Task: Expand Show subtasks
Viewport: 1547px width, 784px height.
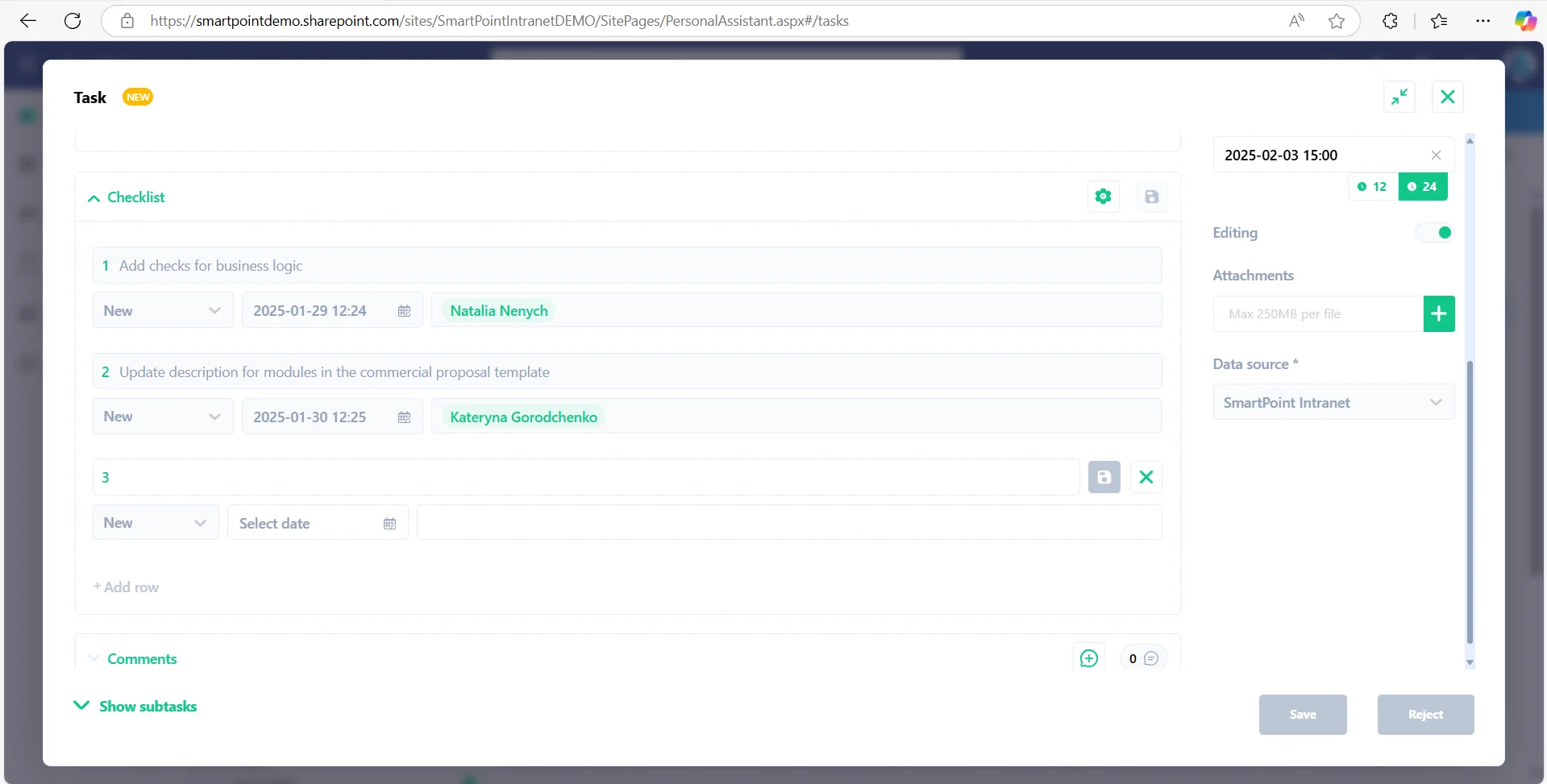Action: point(135,706)
